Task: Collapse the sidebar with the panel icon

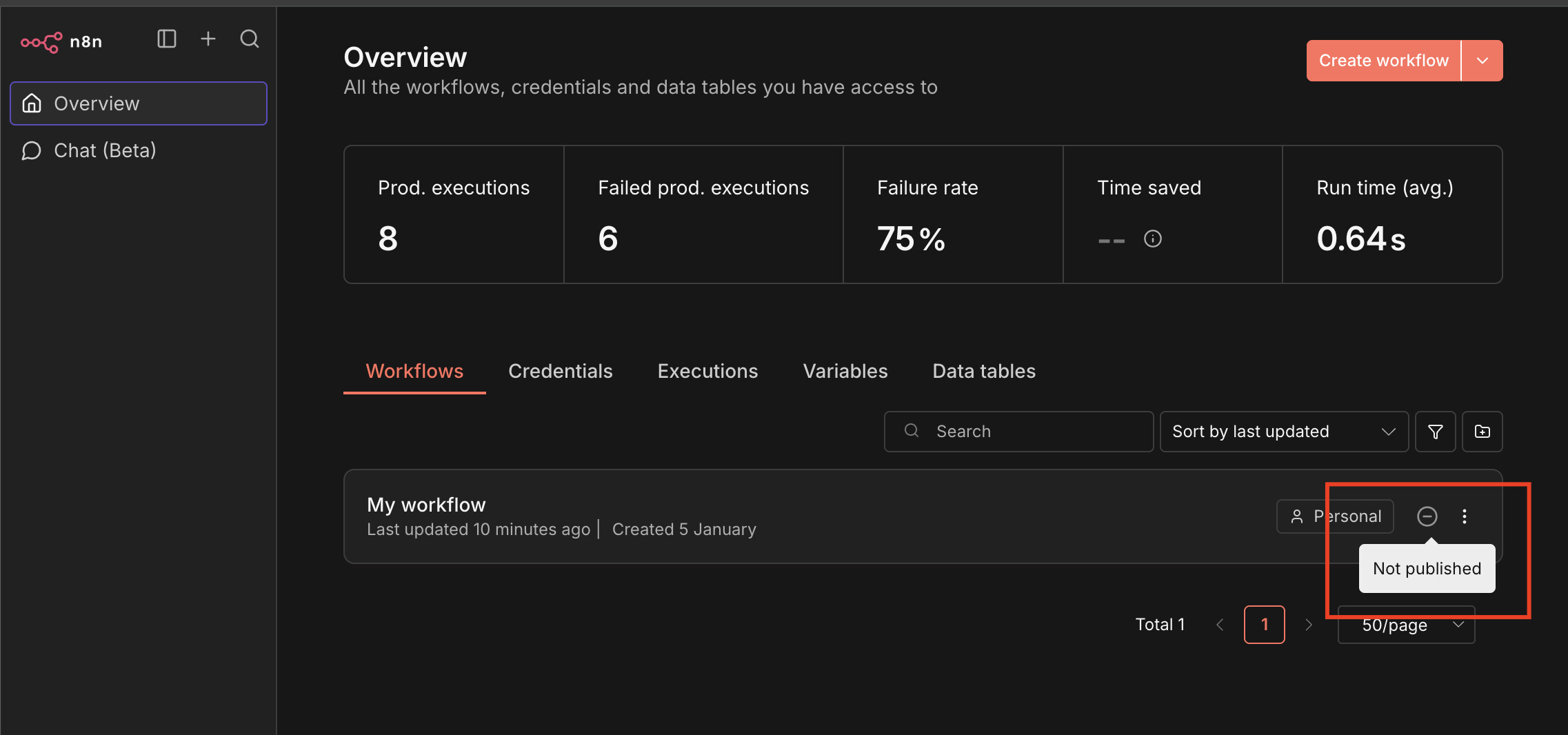Action: (167, 39)
